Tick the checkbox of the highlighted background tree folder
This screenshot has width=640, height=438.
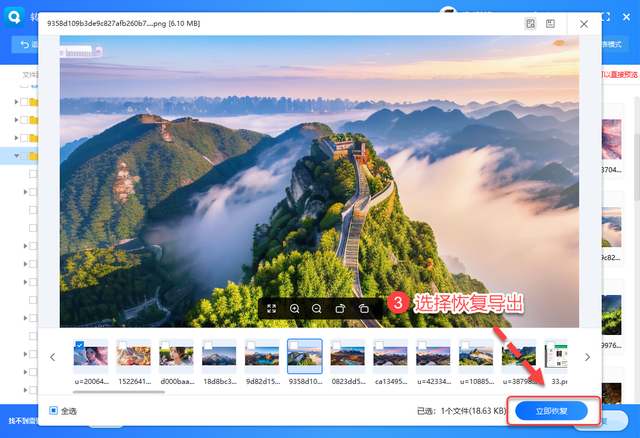[x=24, y=156]
